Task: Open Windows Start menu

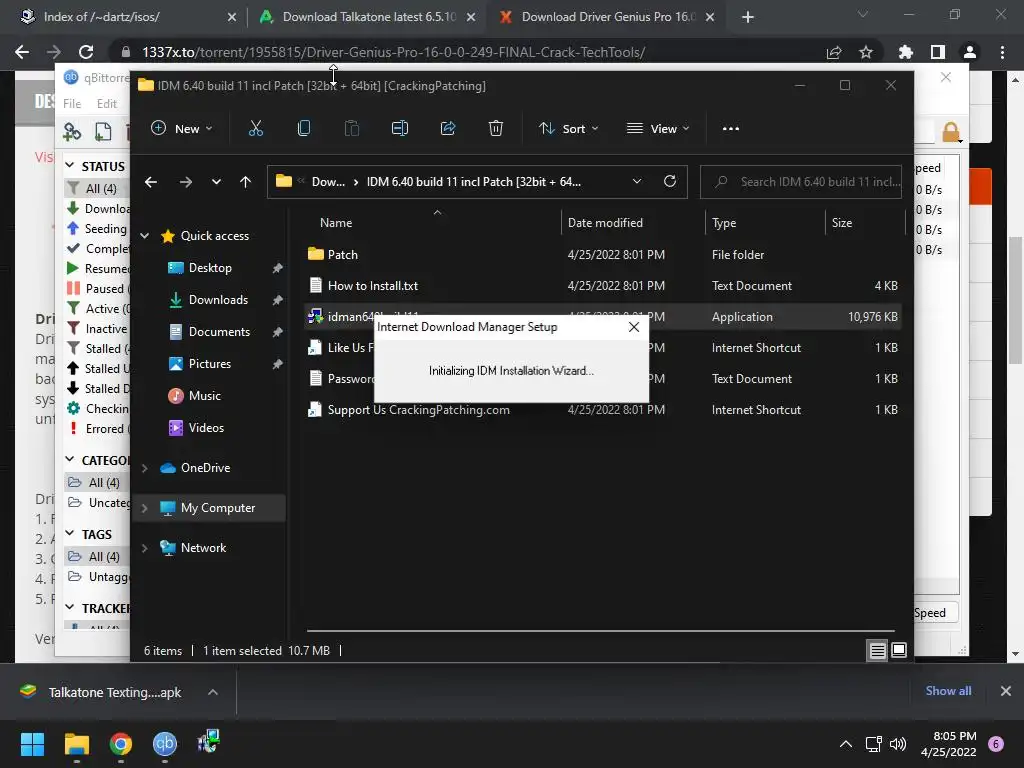Action: [x=32, y=744]
